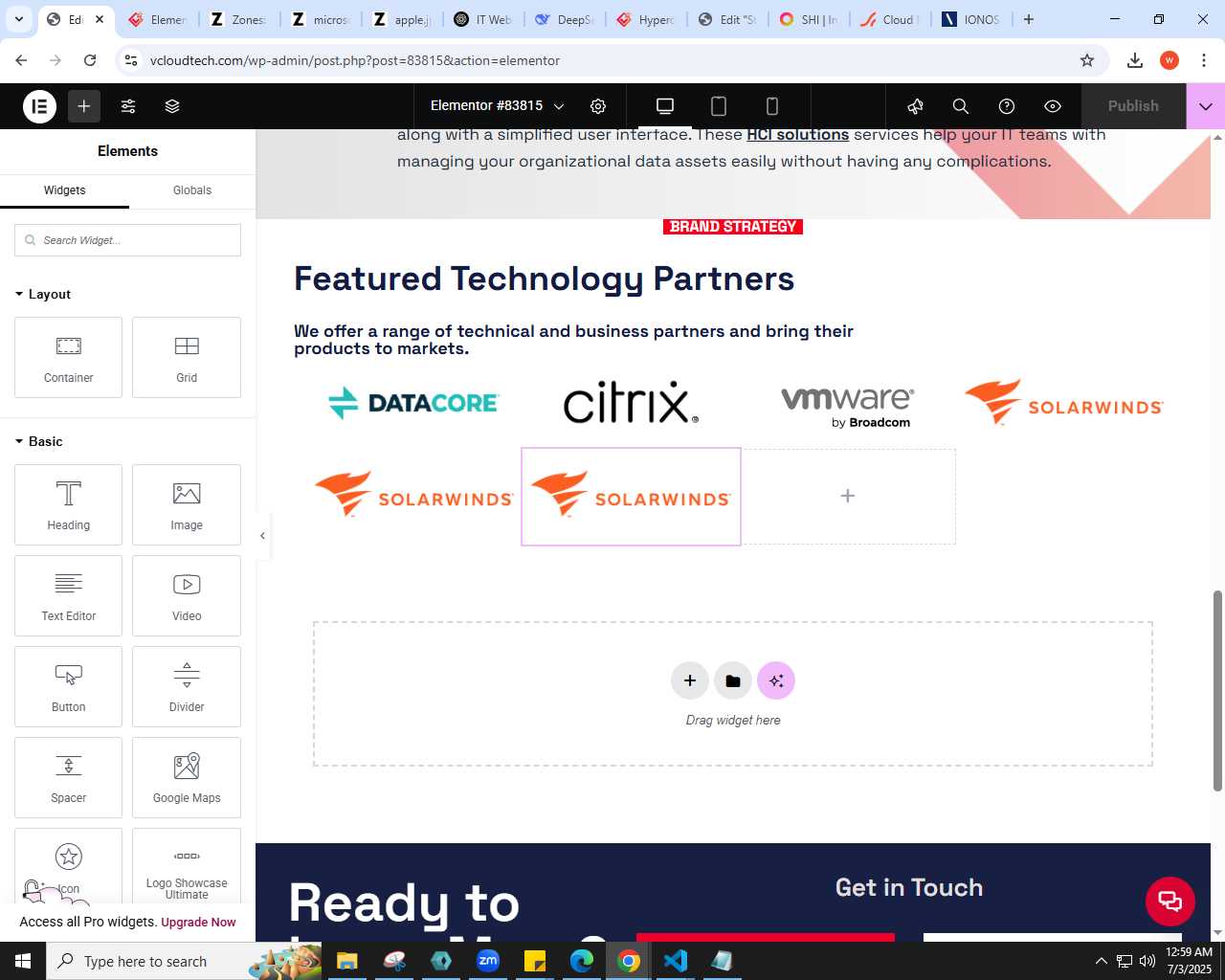Open What's New megaphone icon
The width and height of the screenshot is (1225, 980).
[915, 106]
